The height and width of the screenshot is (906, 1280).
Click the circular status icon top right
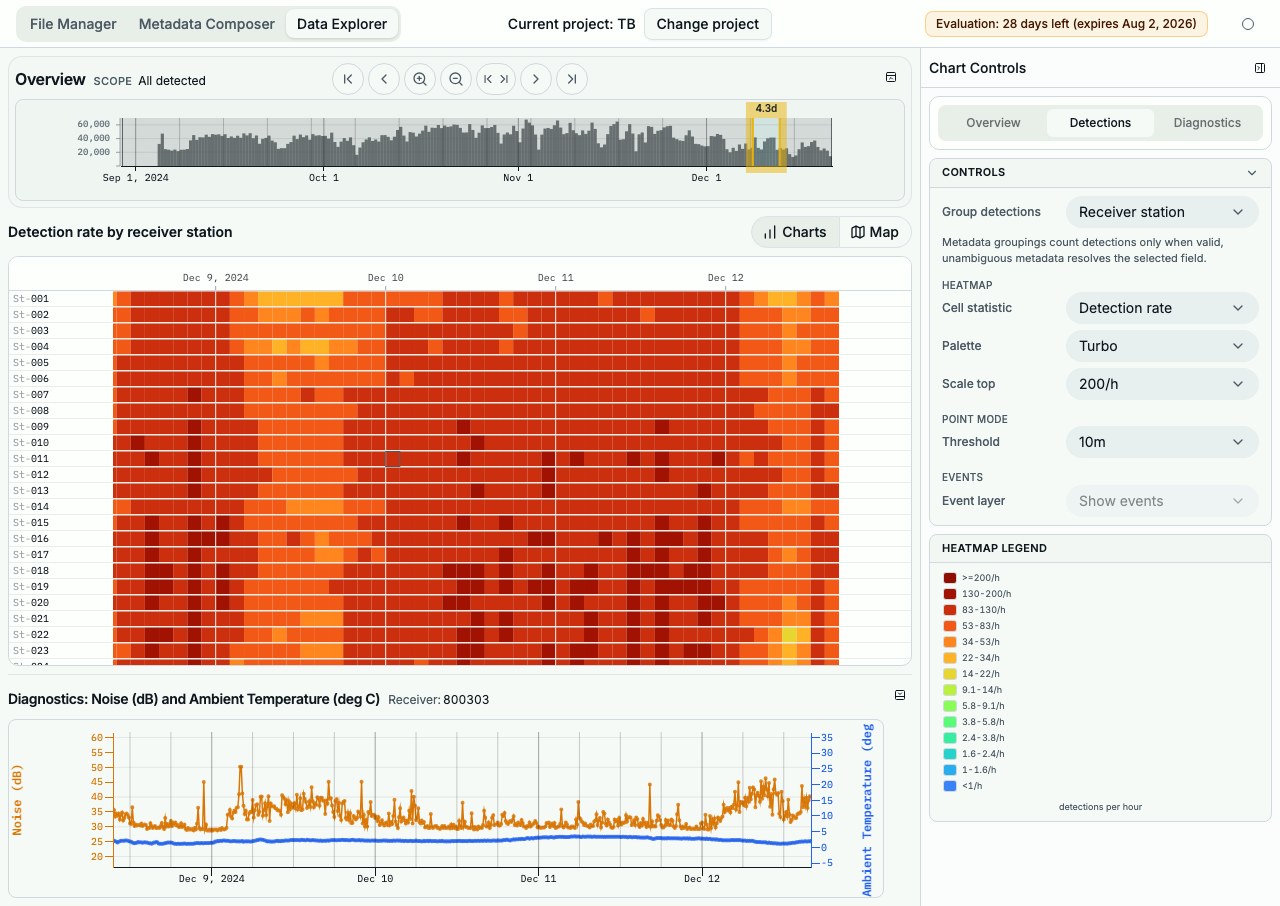(x=1247, y=24)
